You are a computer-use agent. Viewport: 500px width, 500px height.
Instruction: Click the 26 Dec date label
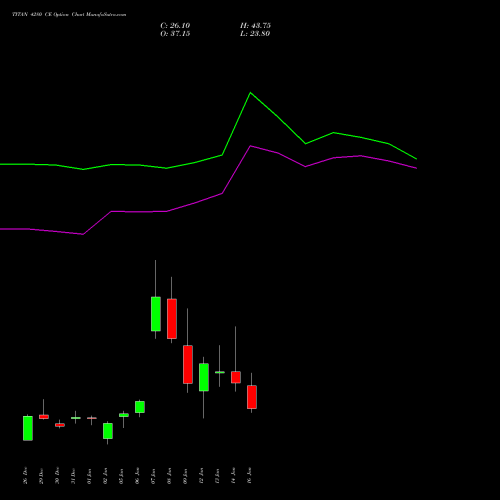pos(26,476)
